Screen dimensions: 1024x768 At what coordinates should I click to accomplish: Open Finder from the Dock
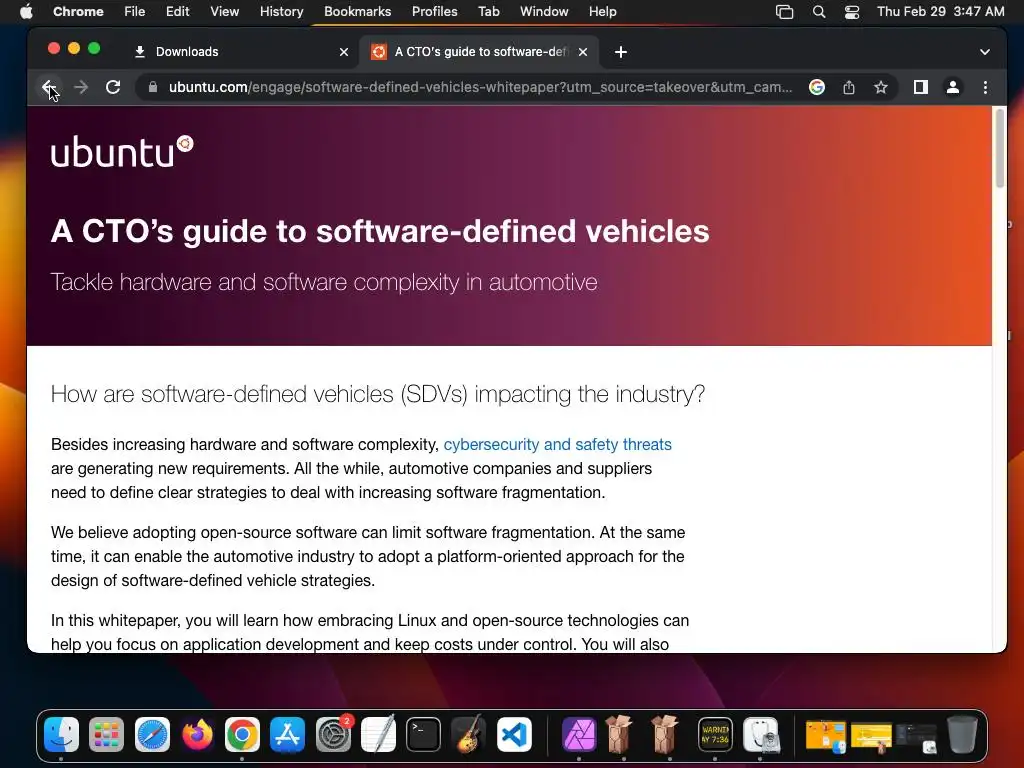click(61, 735)
